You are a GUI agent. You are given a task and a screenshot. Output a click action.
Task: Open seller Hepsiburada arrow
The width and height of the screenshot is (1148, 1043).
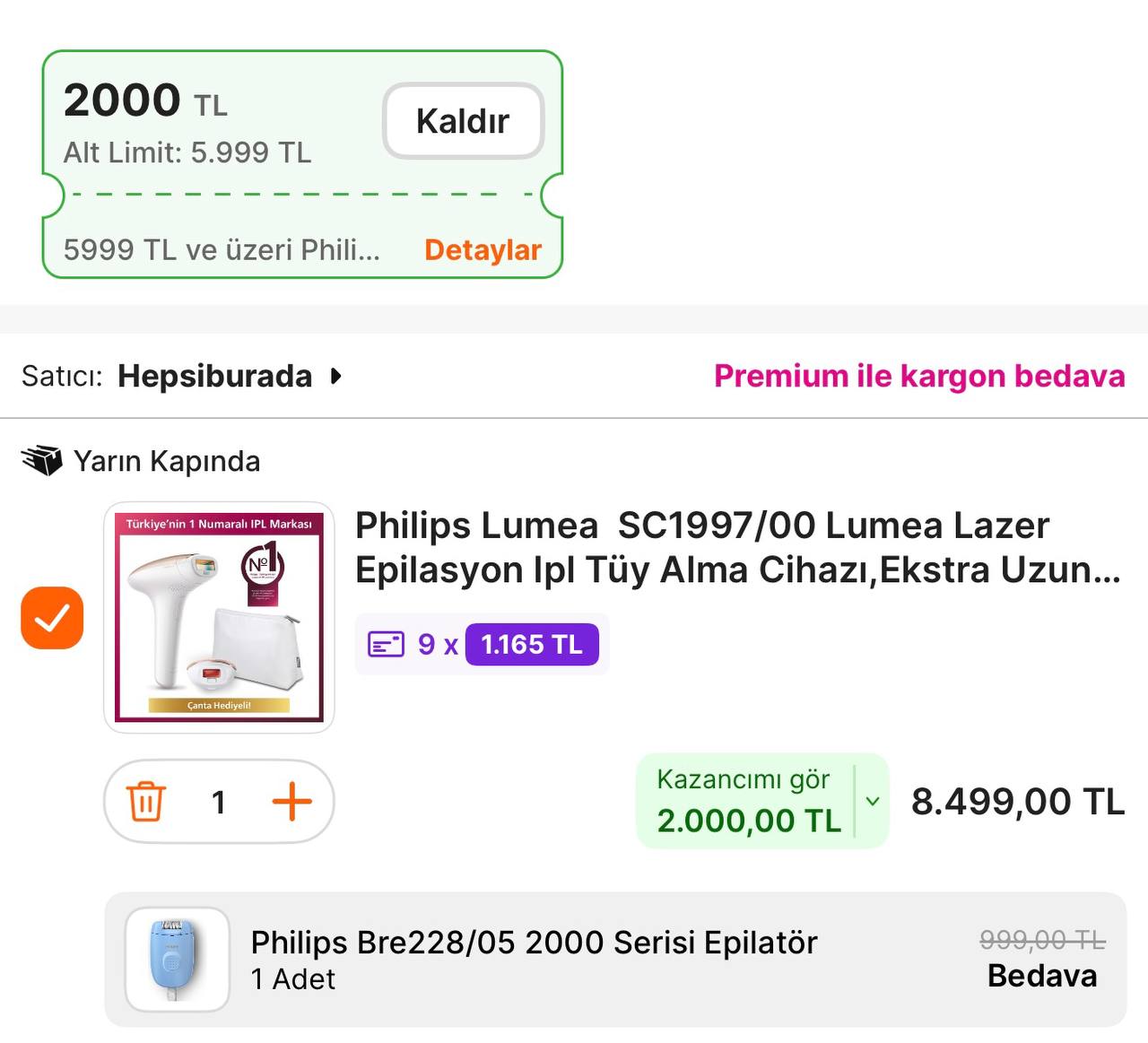pos(335,376)
